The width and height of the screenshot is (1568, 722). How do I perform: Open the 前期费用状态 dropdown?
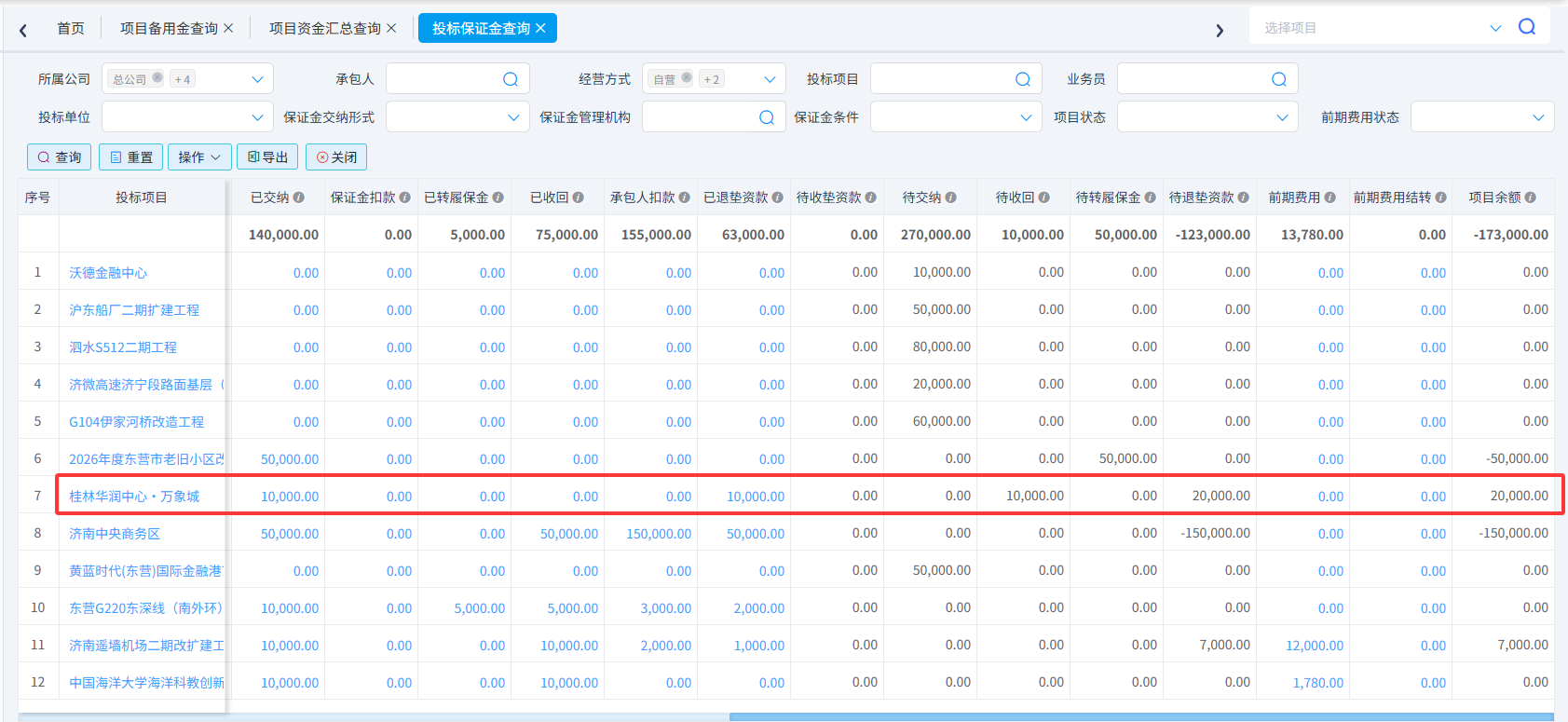1482,117
